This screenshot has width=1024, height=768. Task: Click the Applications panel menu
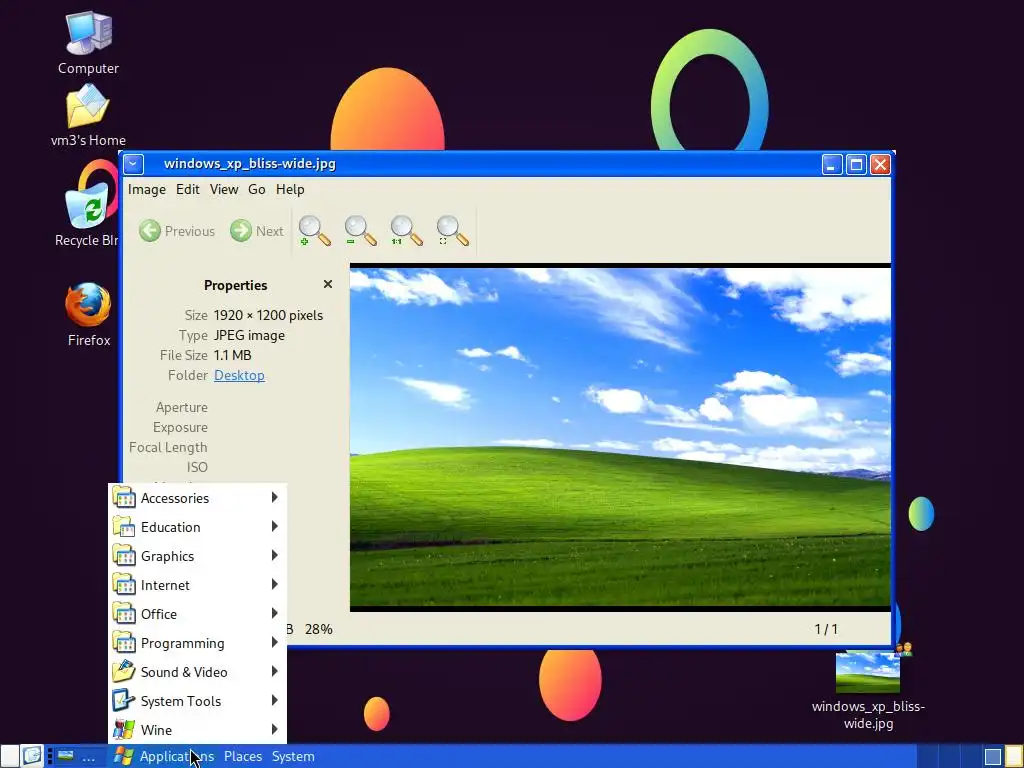176,756
